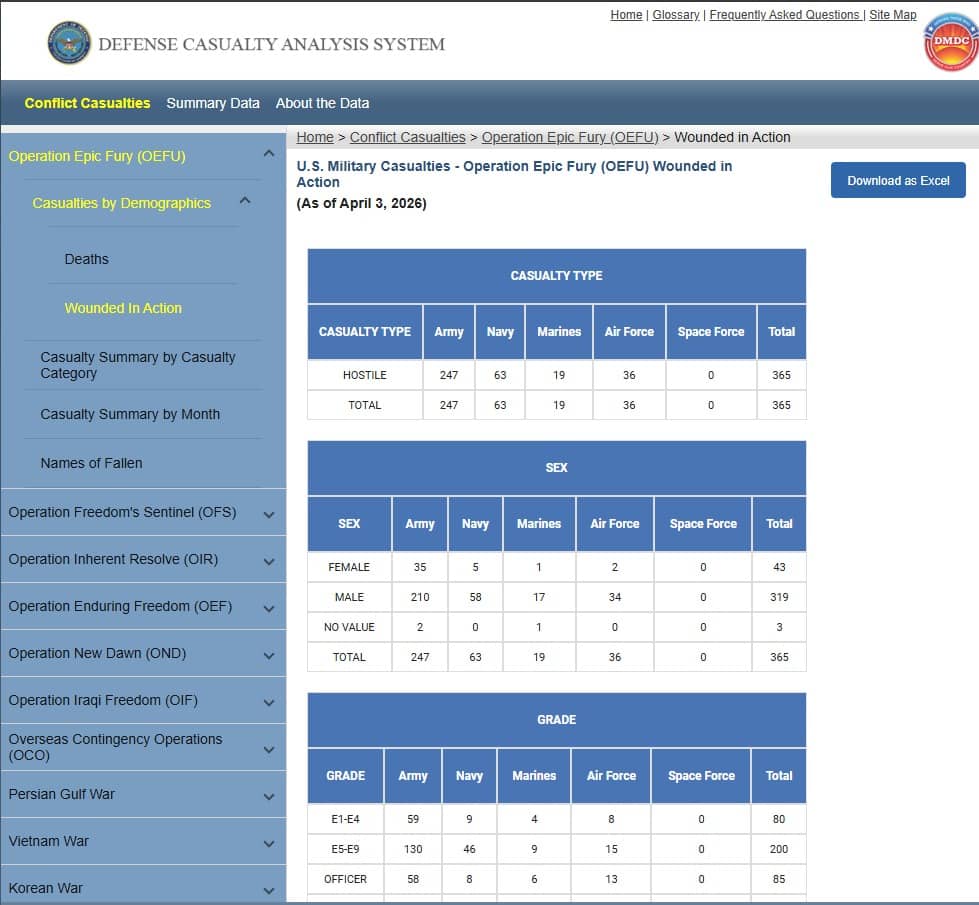Open Frequently Asked Questions link
Image resolution: width=979 pixels, height=905 pixels.
[x=784, y=15]
